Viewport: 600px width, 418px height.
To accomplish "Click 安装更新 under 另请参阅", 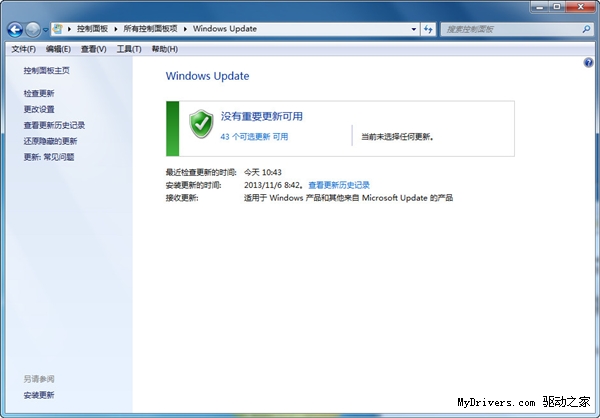I will (39, 395).
